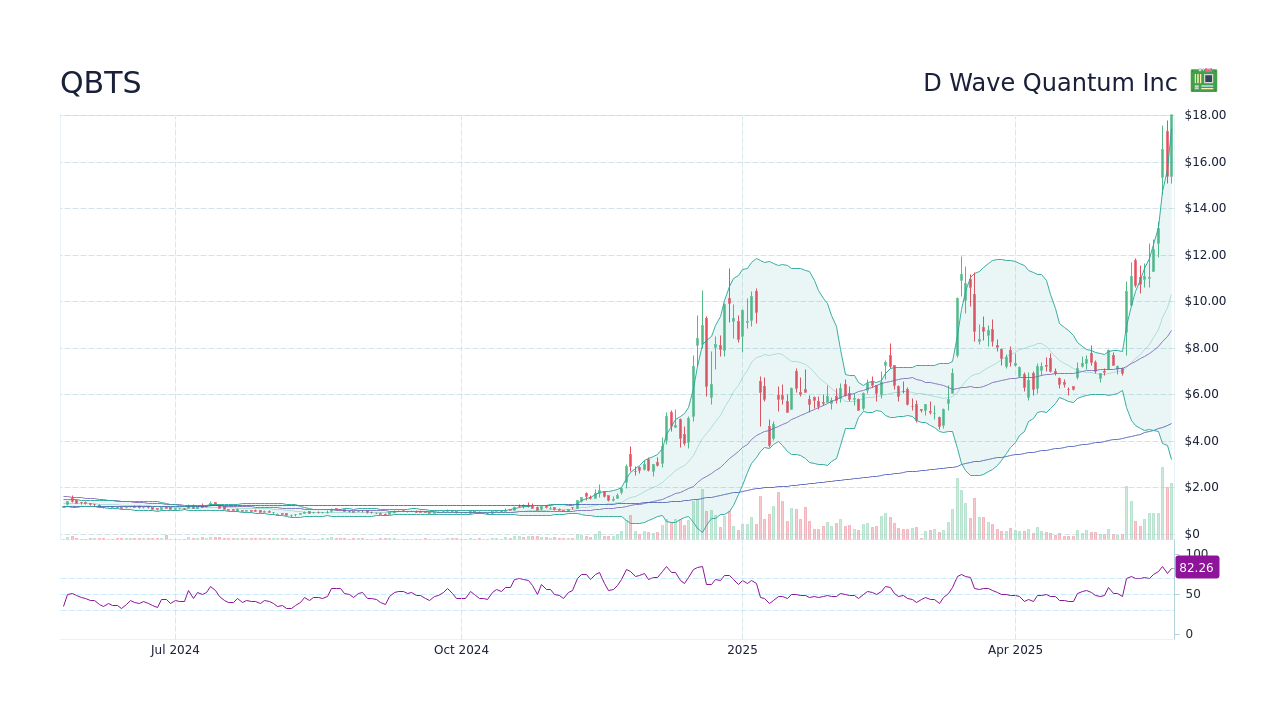Click the RSI axis label 0

point(1189,634)
